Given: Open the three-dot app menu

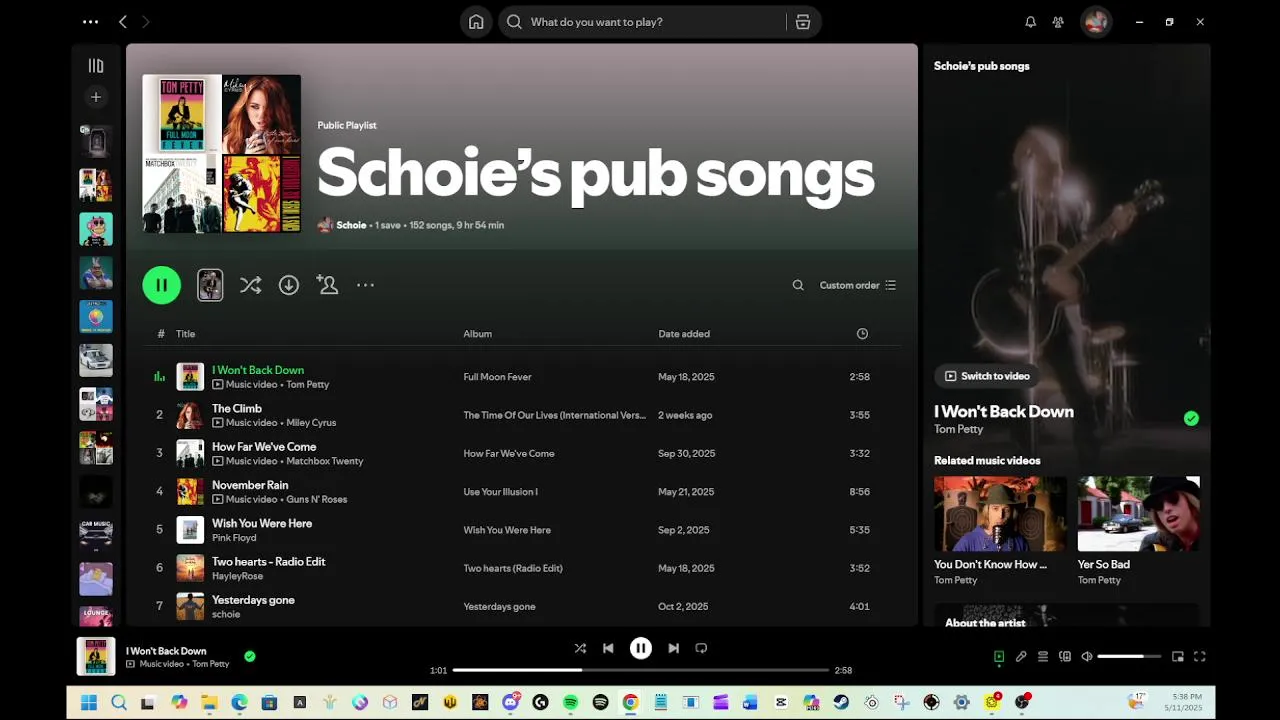Looking at the screenshot, I should click(x=90, y=22).
